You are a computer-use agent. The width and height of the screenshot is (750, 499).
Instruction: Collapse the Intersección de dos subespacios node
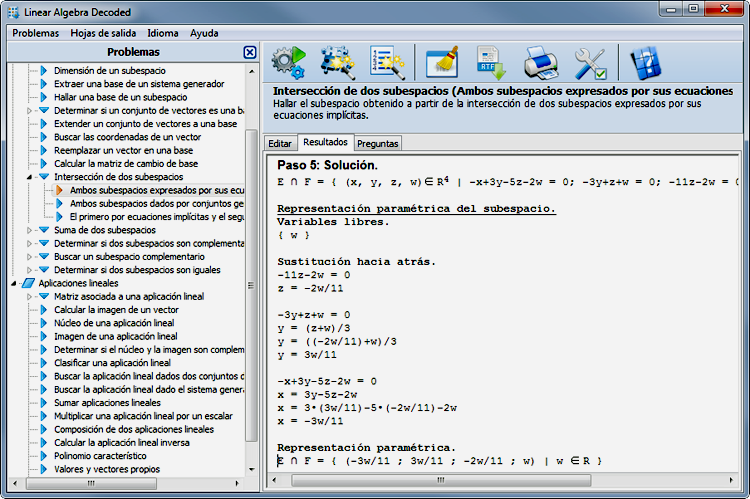(x=29, y=177)
